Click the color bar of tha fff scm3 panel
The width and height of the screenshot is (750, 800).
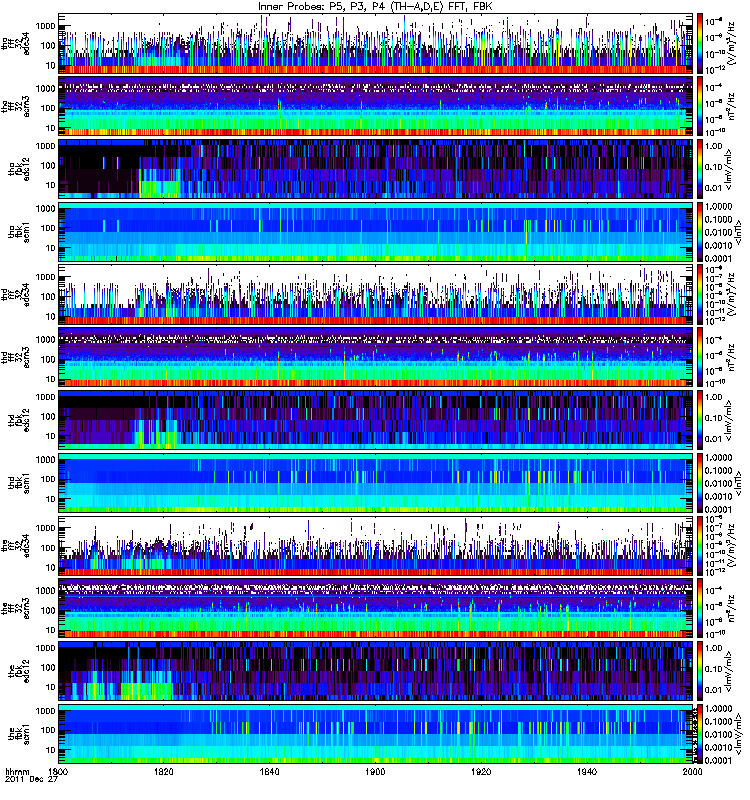point(700,106)
